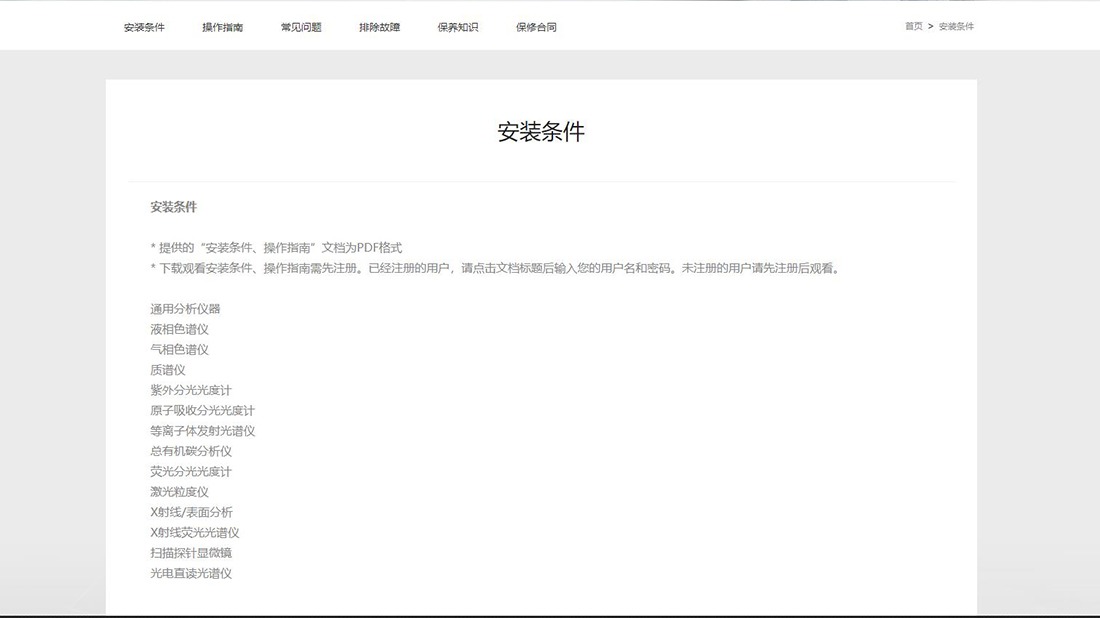Click 扫描探针显微镜 link

click(191, 553)
